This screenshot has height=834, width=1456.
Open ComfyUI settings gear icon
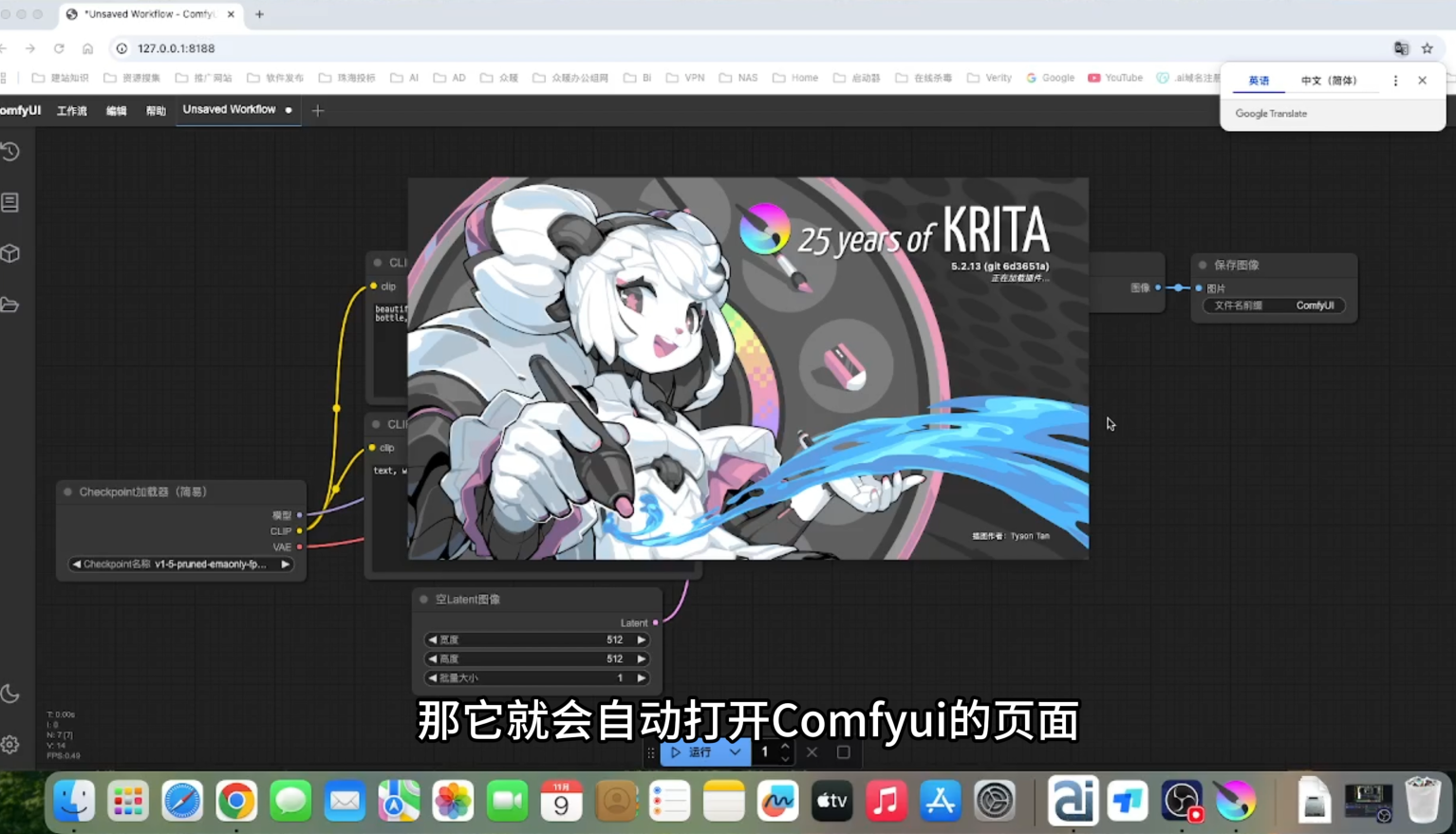click(x=10, y=745)
